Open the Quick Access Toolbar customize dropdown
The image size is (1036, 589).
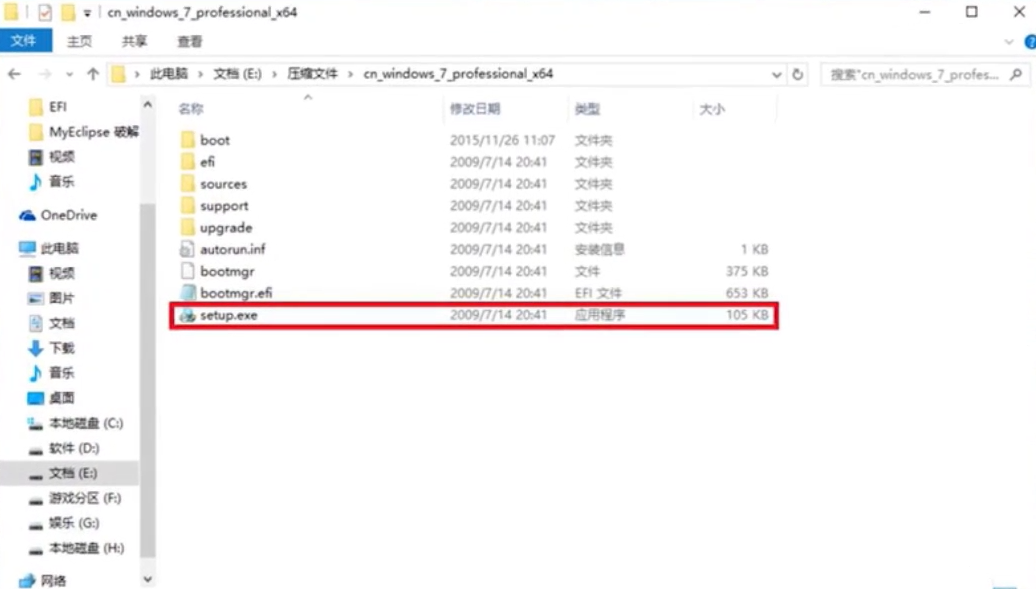tap(87, 13)
